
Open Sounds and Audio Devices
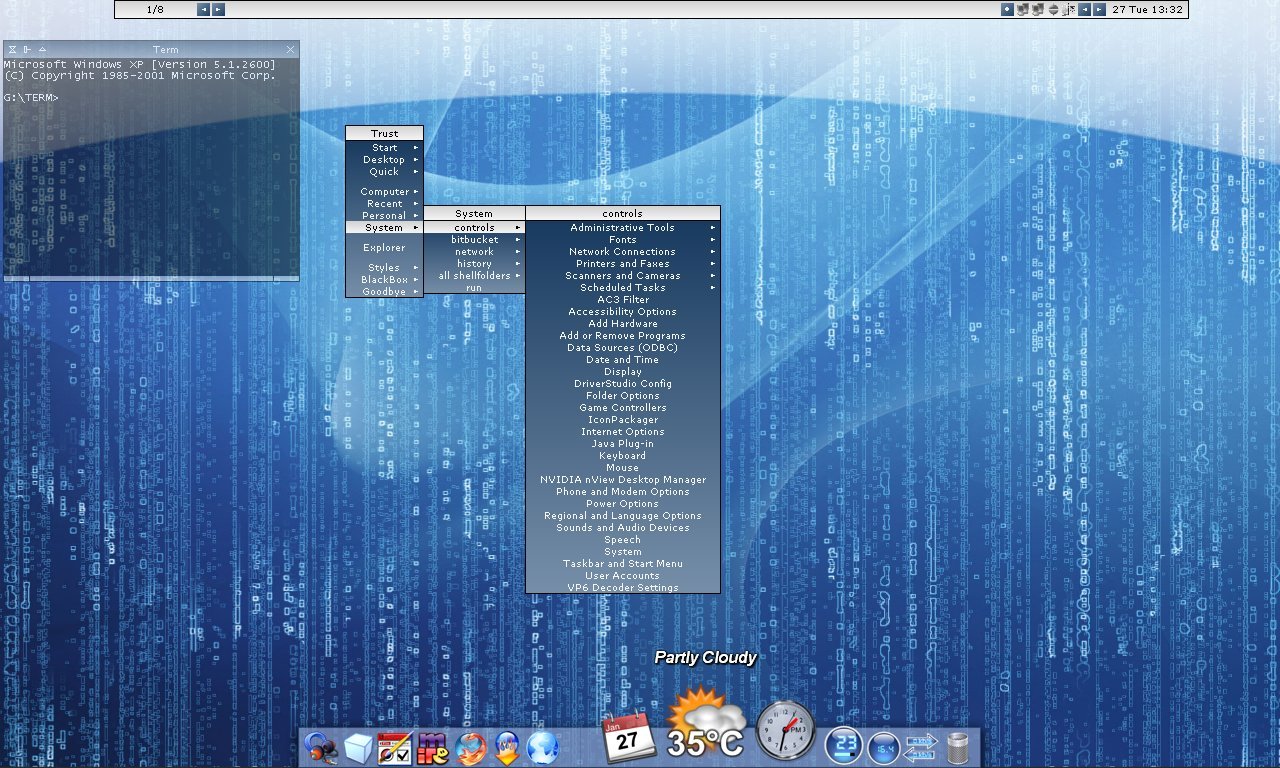[622, 528]
